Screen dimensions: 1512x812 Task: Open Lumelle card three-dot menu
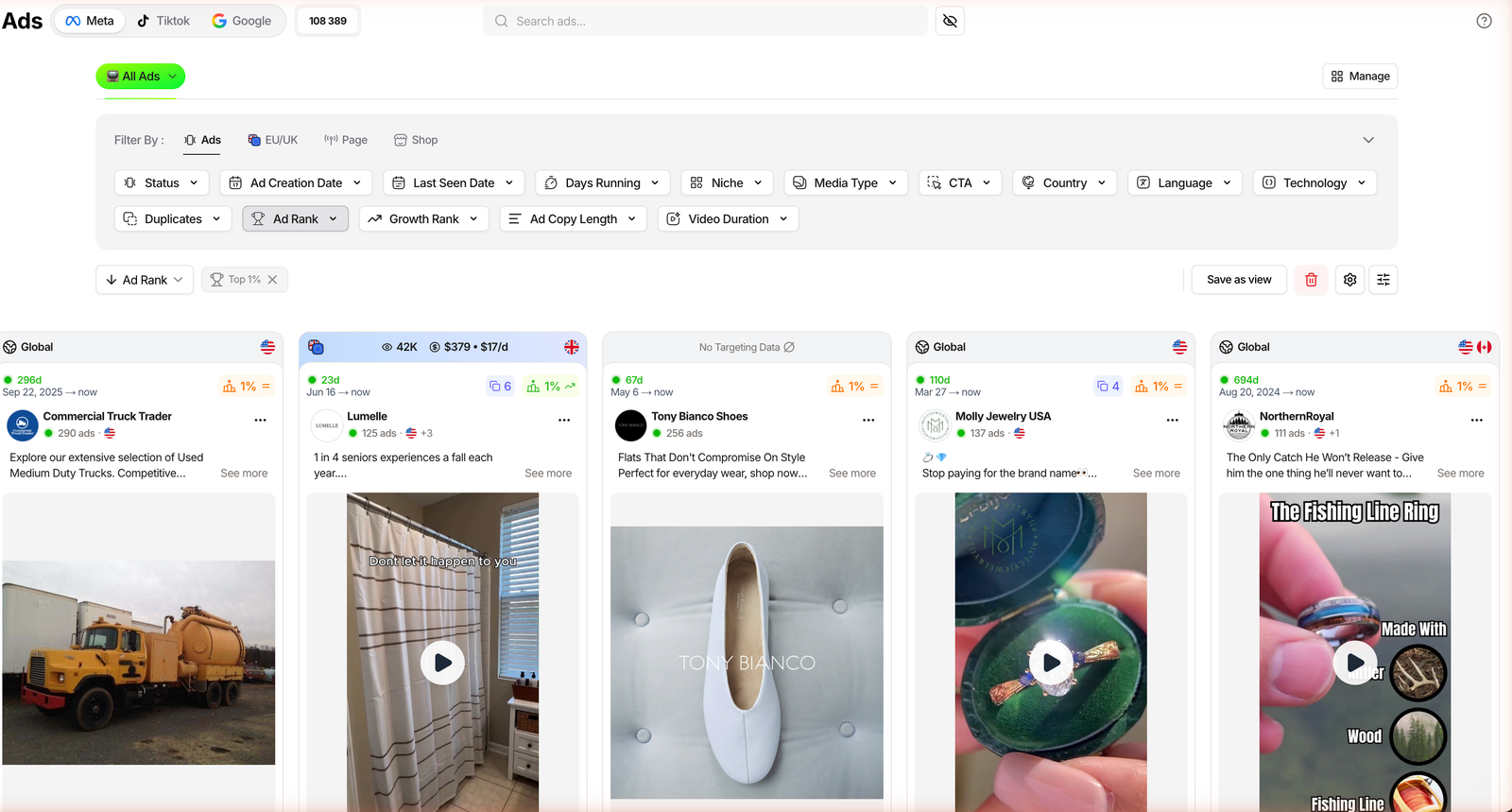point(564,420)
